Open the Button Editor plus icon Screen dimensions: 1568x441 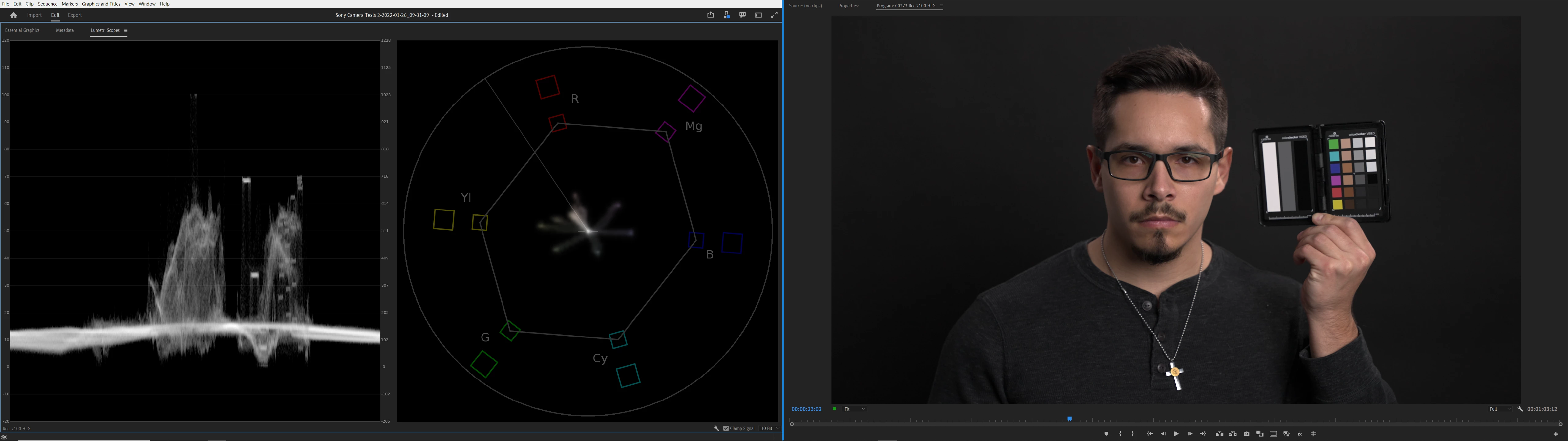(1556, 434)
